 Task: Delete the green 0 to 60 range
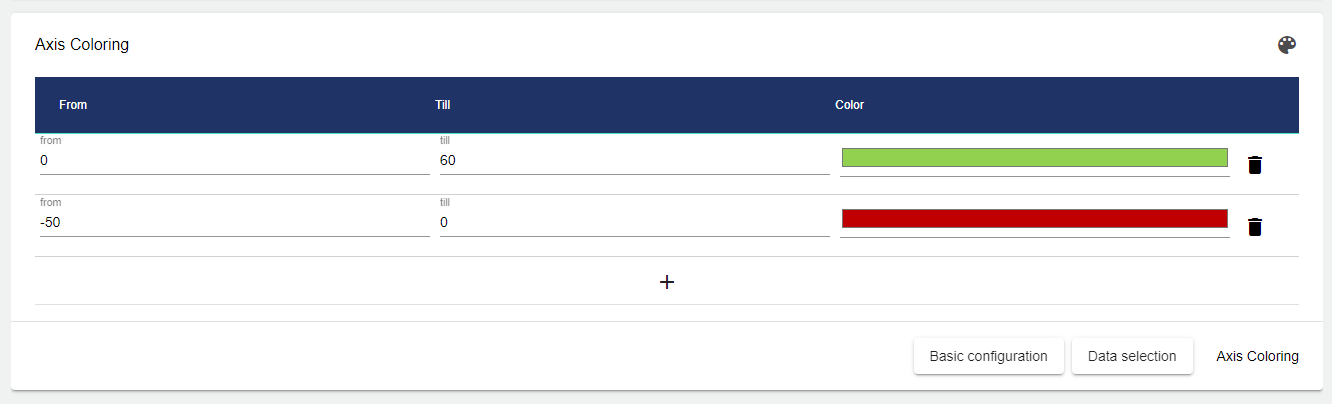point(1255,165)
